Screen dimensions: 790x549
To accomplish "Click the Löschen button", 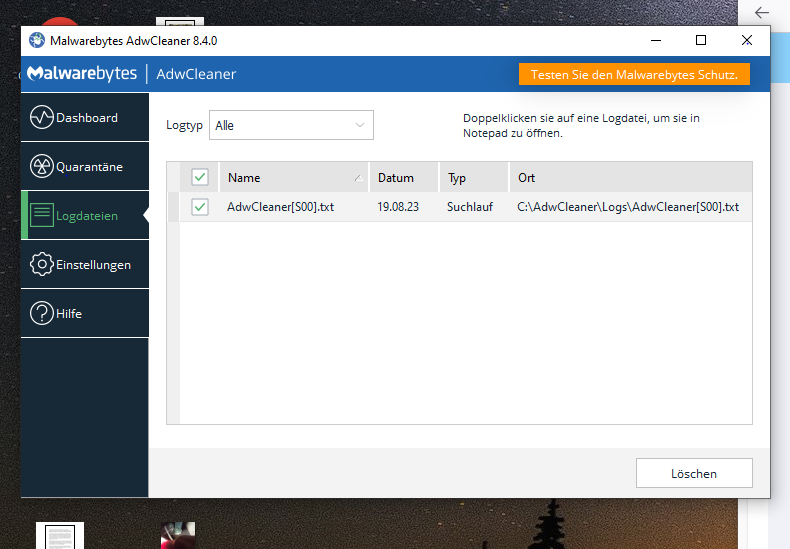I will click(694, 473).
